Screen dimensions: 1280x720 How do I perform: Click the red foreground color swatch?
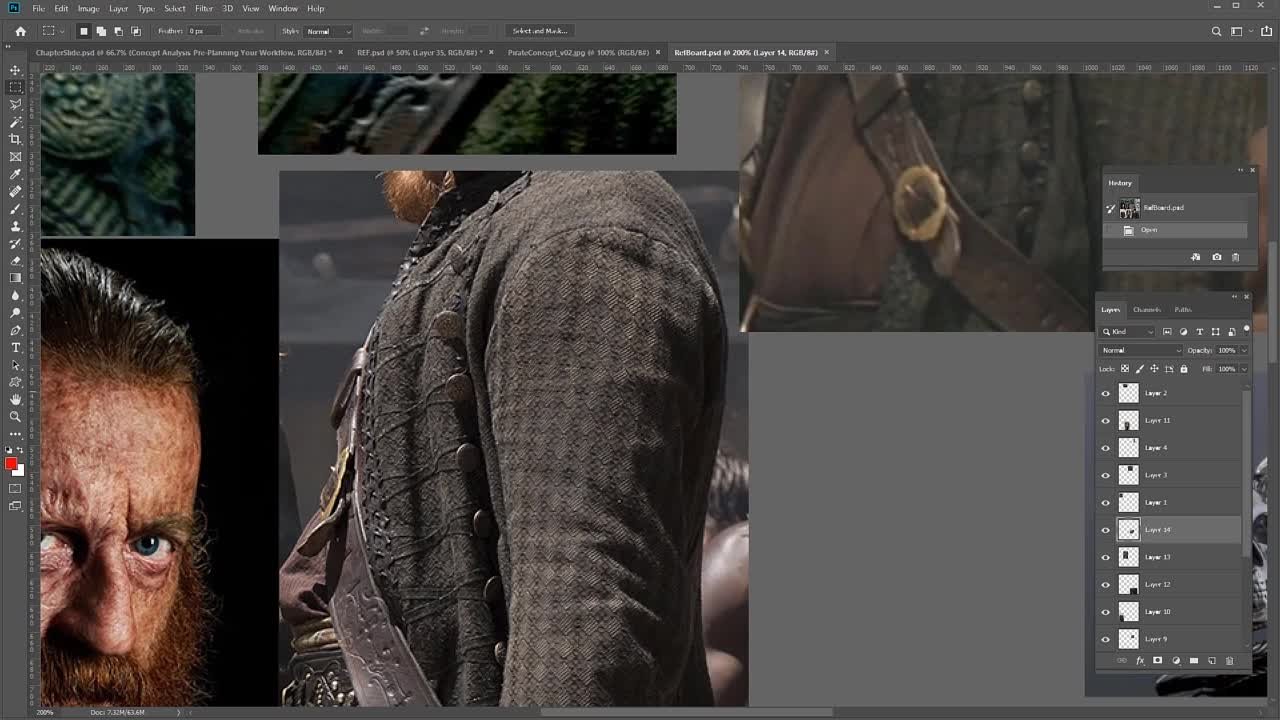point(11,464)
